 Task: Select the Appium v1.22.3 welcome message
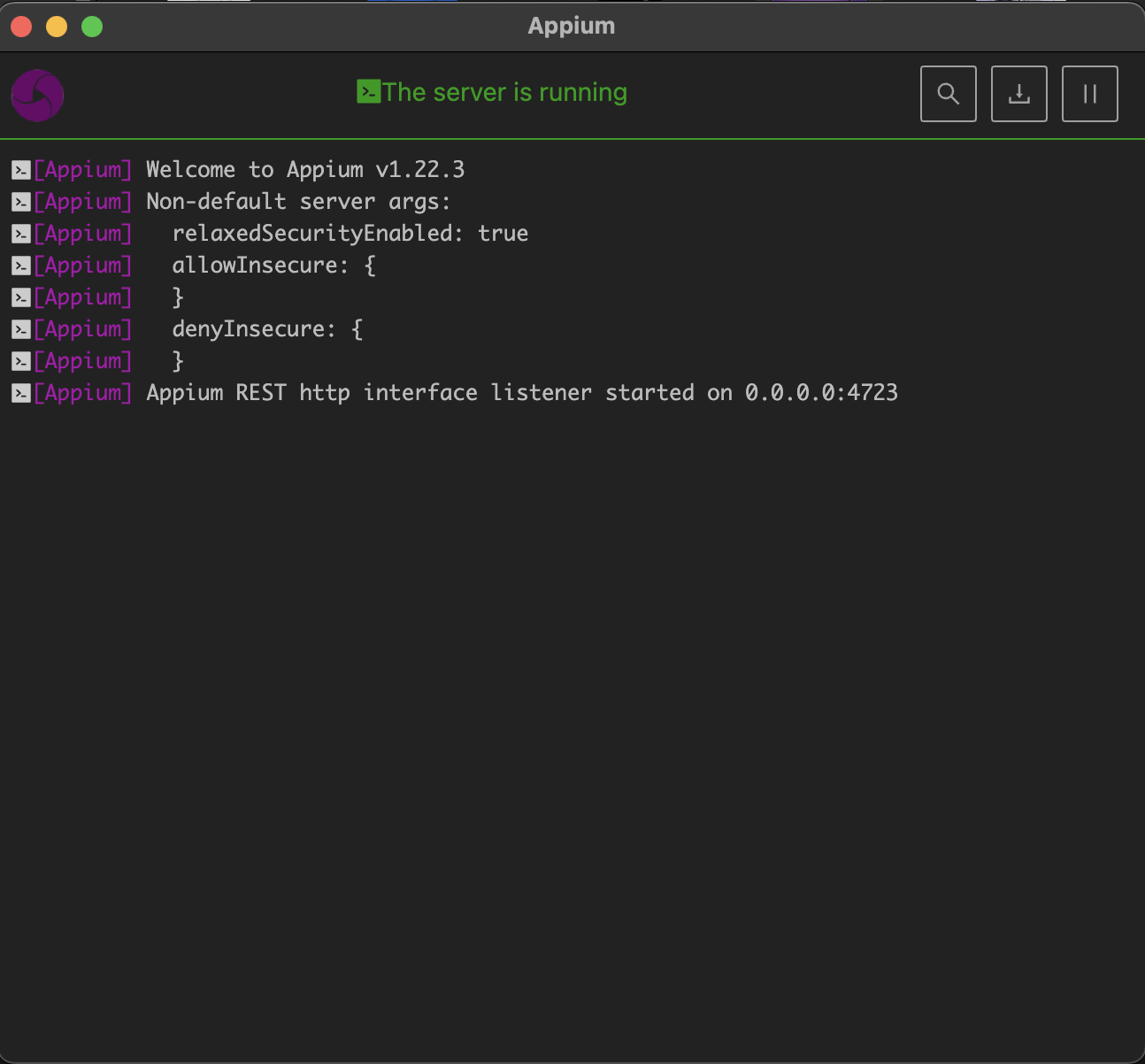coord(305,169)
